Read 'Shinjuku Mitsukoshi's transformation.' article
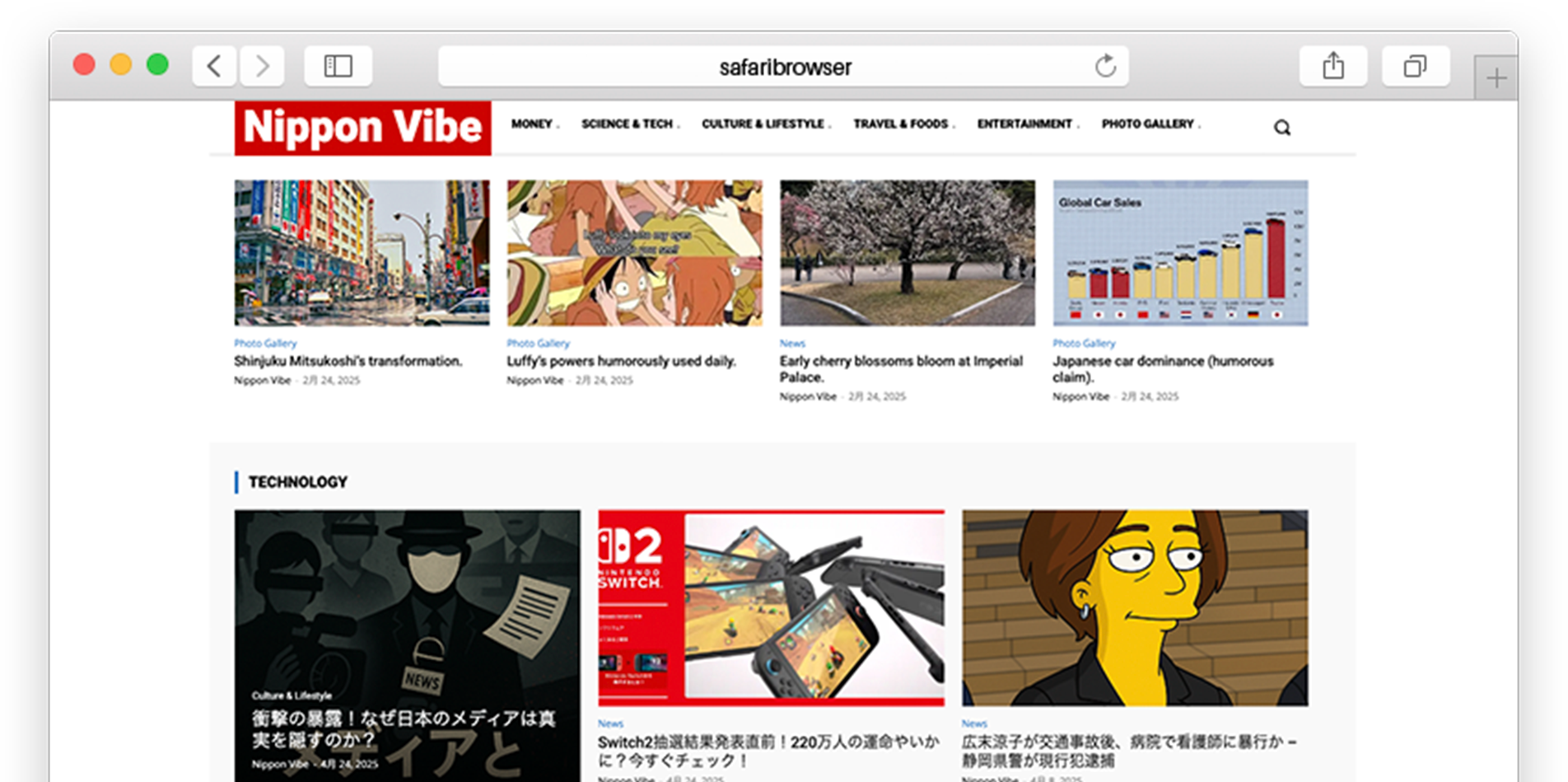 click(348, 361)
